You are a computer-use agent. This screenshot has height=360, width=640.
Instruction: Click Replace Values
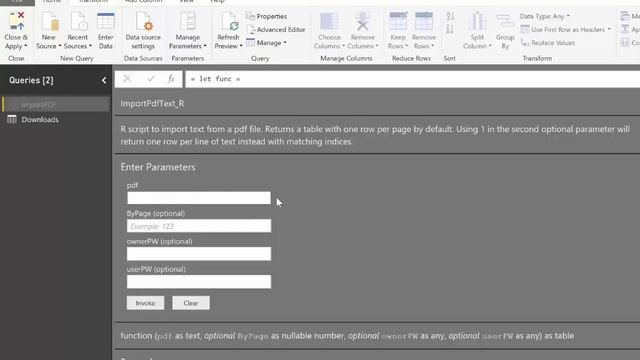[548, 42]
